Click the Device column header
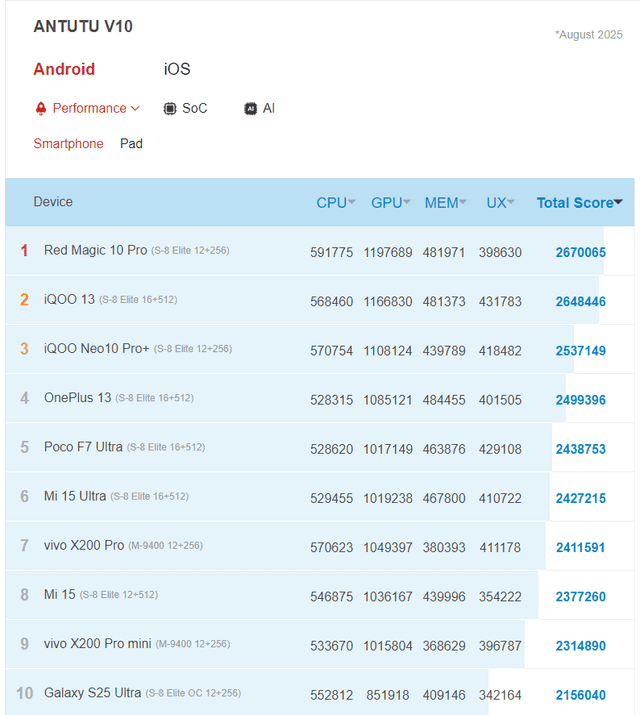Screen dimensions: 640x715 tap(53, 202)
